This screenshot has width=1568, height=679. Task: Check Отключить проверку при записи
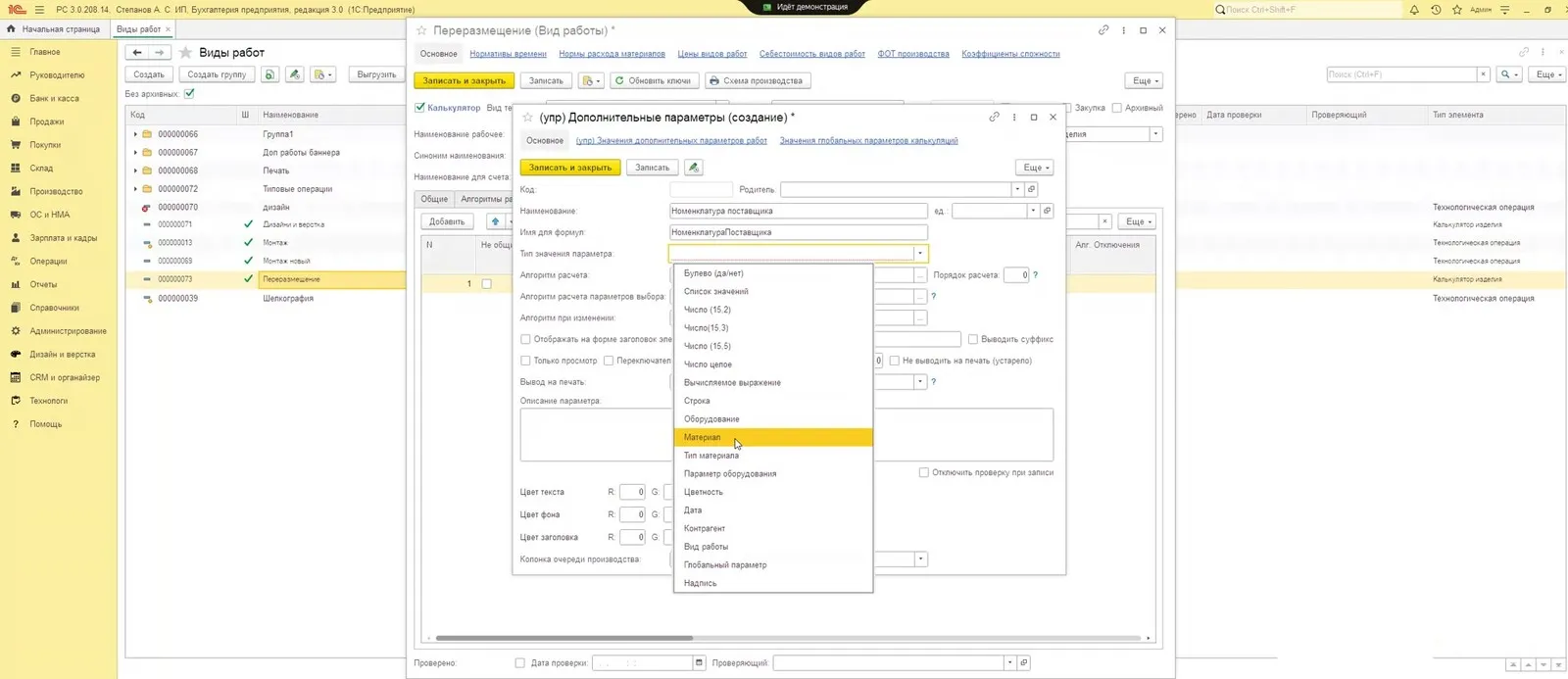[x=923, y=472]
